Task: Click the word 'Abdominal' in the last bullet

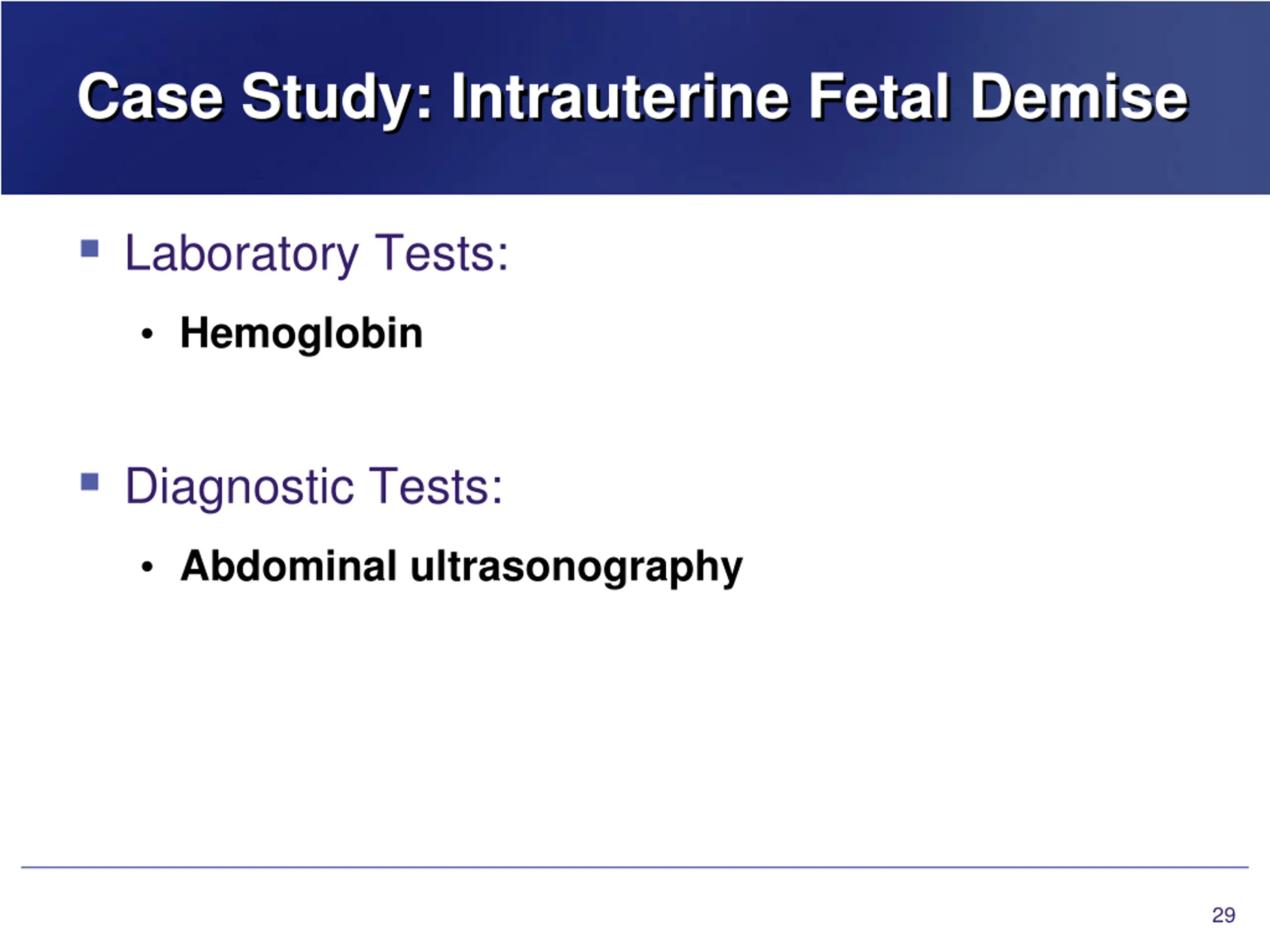Action: (x=288, y=566)
